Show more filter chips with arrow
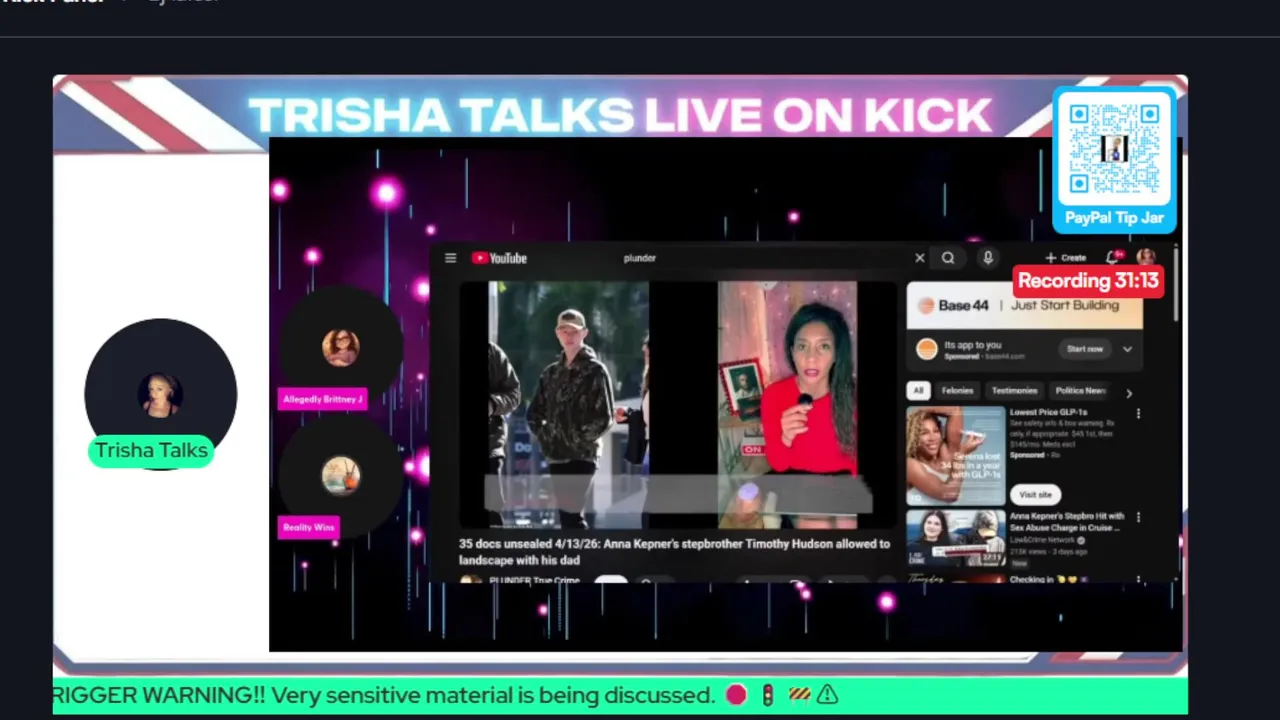Image resolution: width=1280 pixels, height=720 pixels. click(x=1129, y=393)
